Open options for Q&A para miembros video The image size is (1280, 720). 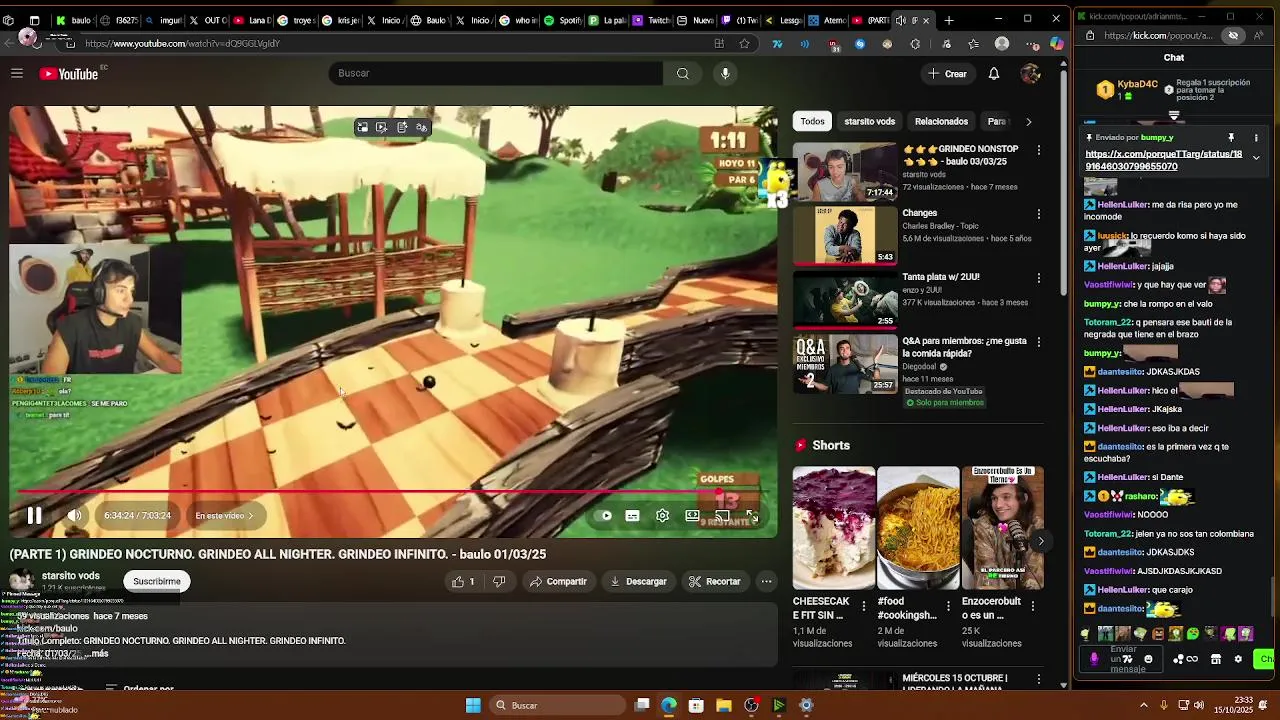click(x=1038, y=342)
